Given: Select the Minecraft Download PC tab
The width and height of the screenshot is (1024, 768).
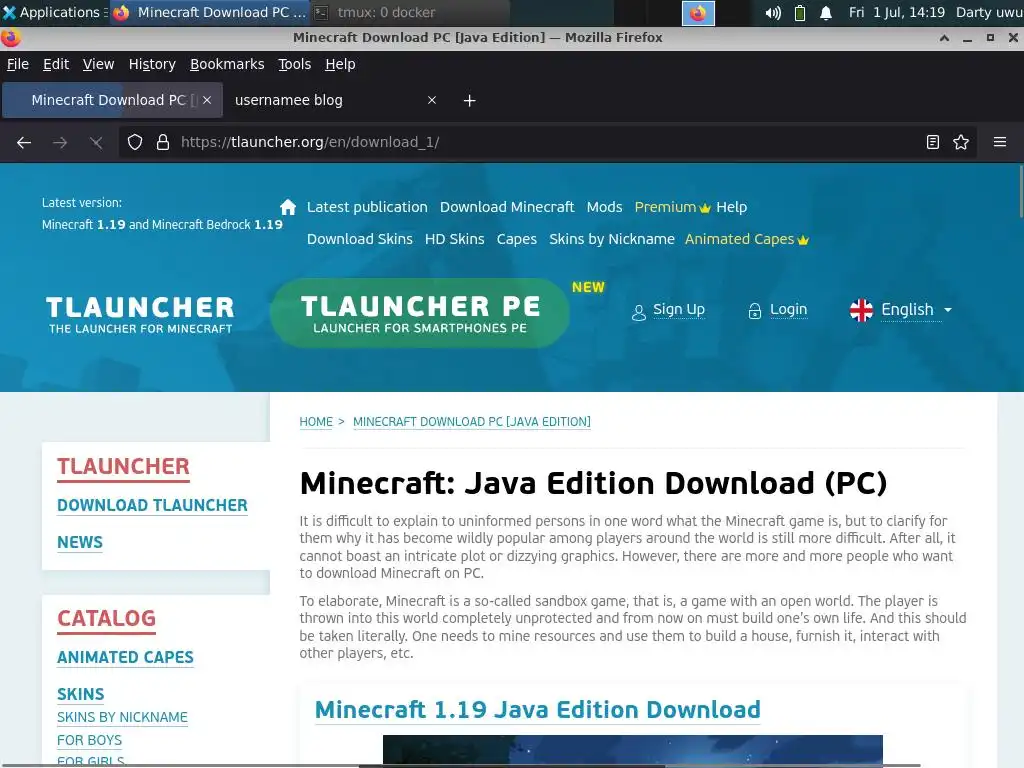Looking at the screenshot, I should click(x=112, y=100).
